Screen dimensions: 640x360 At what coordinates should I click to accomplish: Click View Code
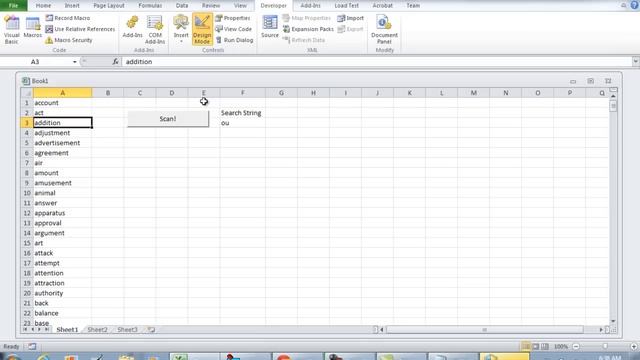[x=233, y=29]
